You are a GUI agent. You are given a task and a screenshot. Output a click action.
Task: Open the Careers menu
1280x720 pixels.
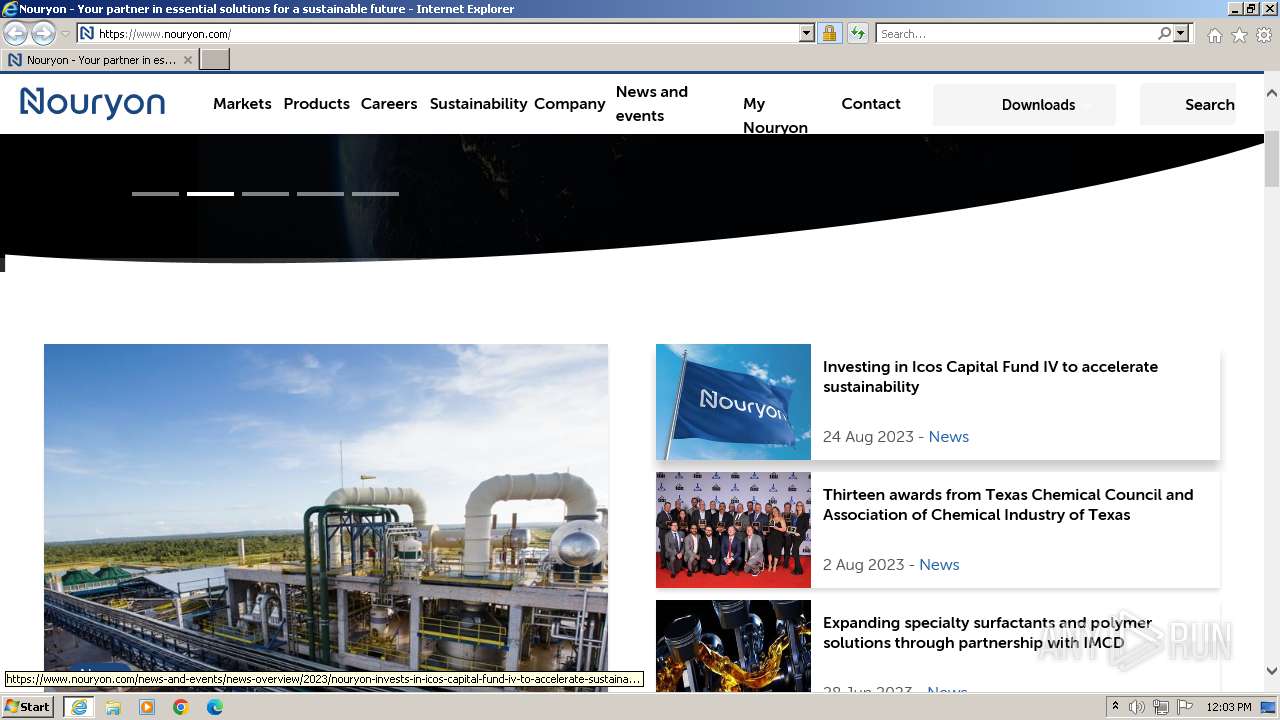[x=389, y=104]
